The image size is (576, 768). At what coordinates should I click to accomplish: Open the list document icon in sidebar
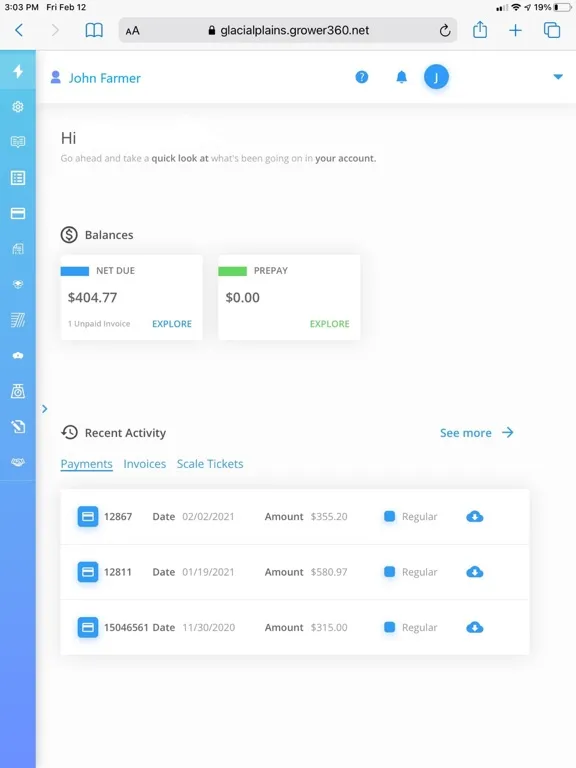pyautogui.click(x=18, y=178)
